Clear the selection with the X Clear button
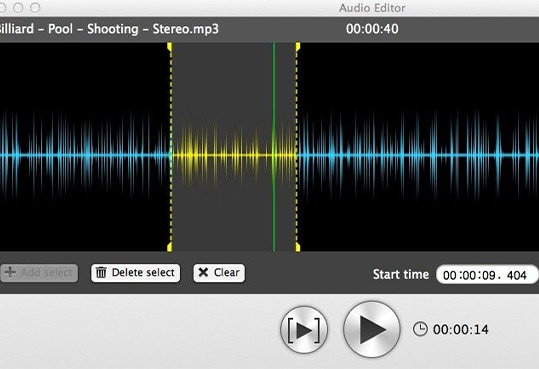Image resolution: width=539 pixels, height=369 pixels. [219, 273]
